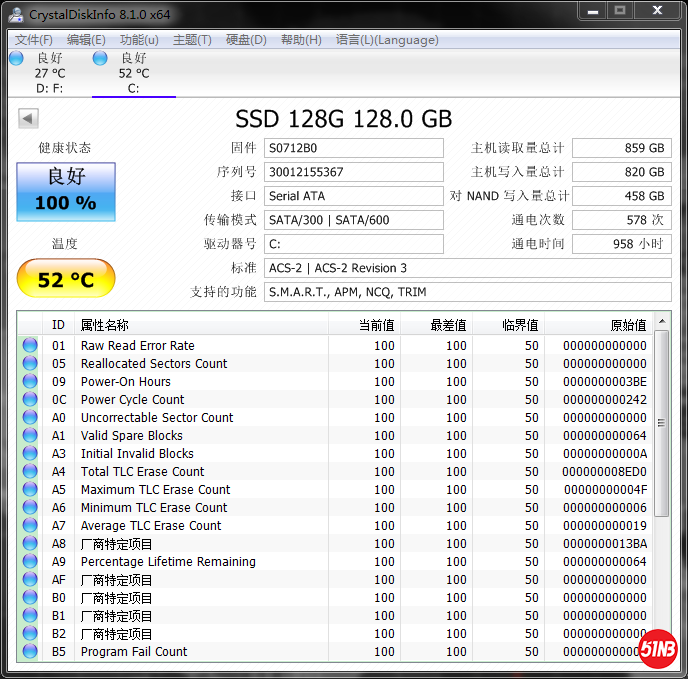Click status orb beside Total TLC Erase Count
Screen dimensions: 688x679
coord(30,472)
